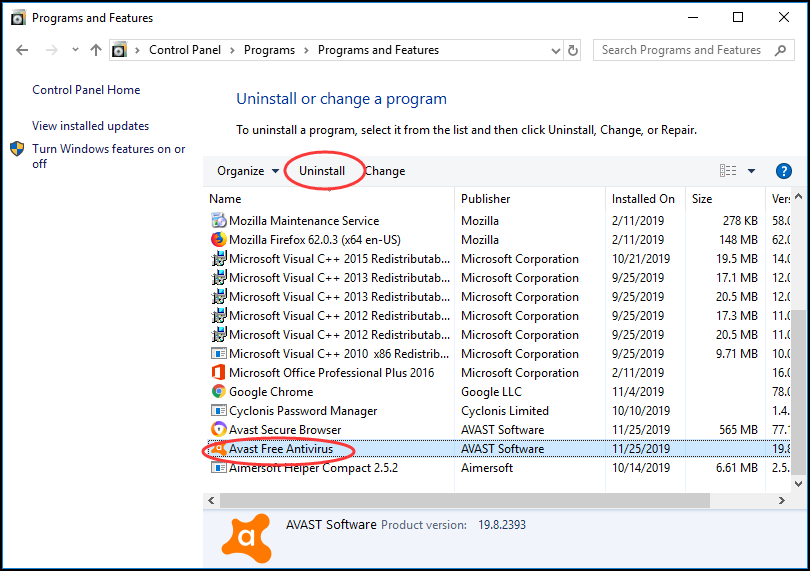810x571 pixels.
Task: Open the address bar history dropdown
Action: (556, 51)
